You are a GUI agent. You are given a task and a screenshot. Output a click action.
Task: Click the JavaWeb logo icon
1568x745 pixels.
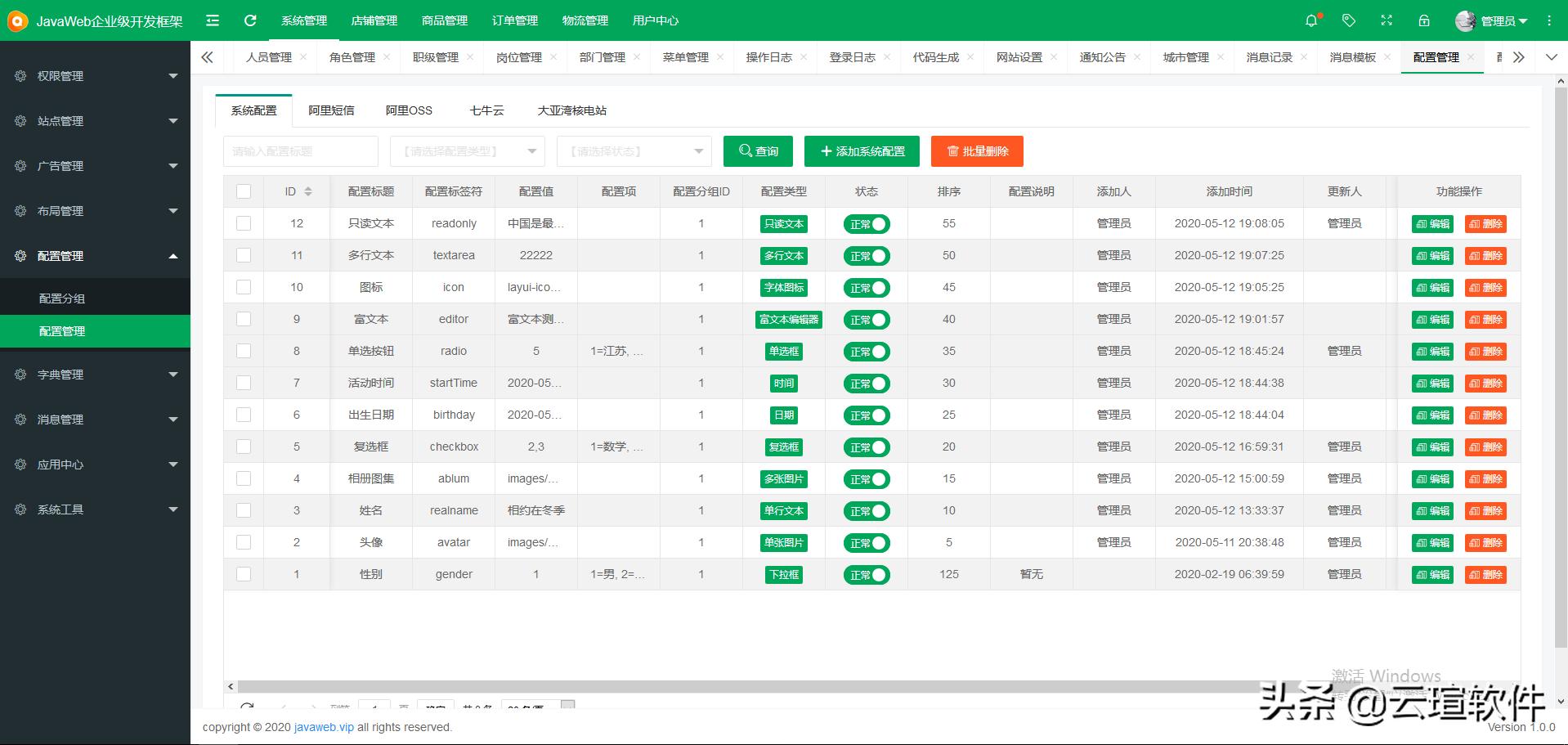coord(16,20)
